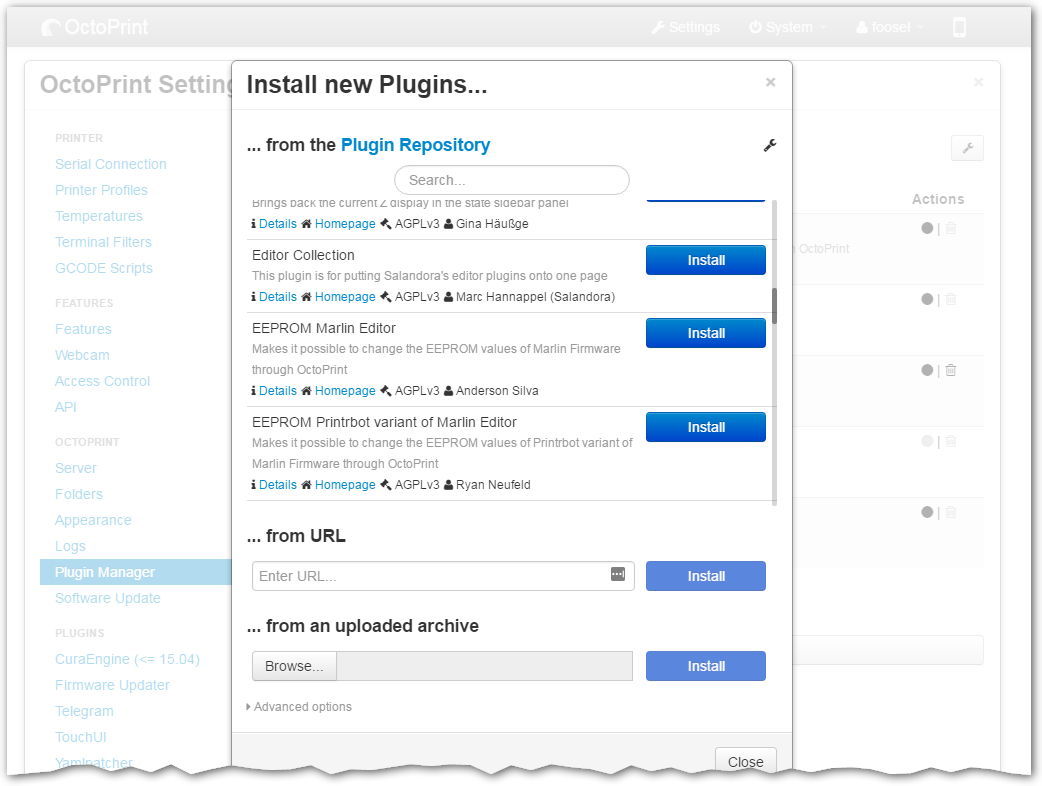
Task: Click the plugin list scrollbar thumb
Action: tap(774, 305)
